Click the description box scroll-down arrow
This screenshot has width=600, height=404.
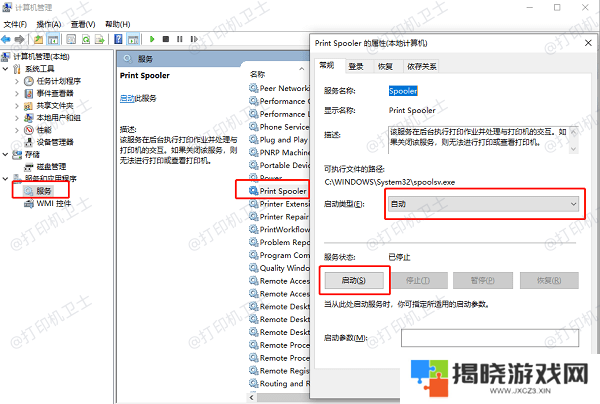[573, 149]
